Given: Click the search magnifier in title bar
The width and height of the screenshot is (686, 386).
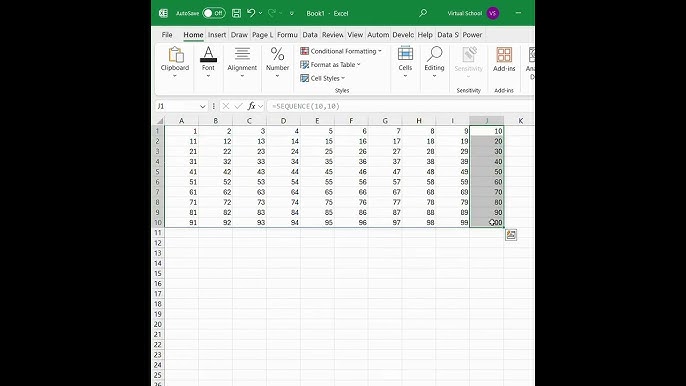Looking at the screenshot, I should pyautogui.click(x=423, y=13).
